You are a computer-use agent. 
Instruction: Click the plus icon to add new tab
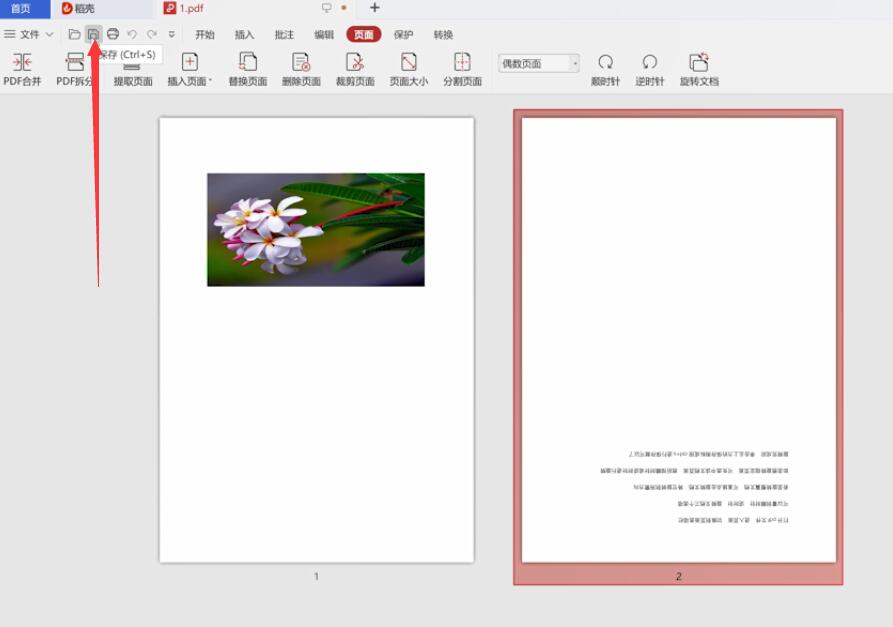click(x=375, y=8)
